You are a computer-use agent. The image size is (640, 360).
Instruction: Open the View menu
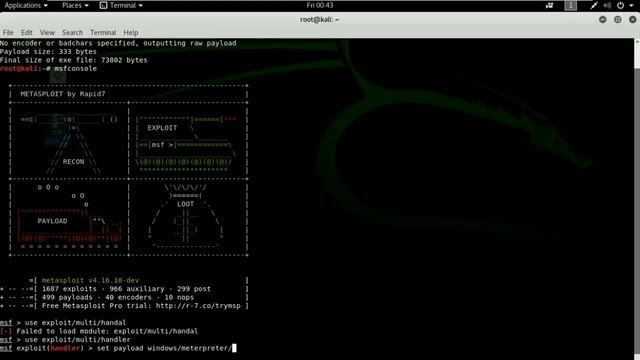point(47,32)
